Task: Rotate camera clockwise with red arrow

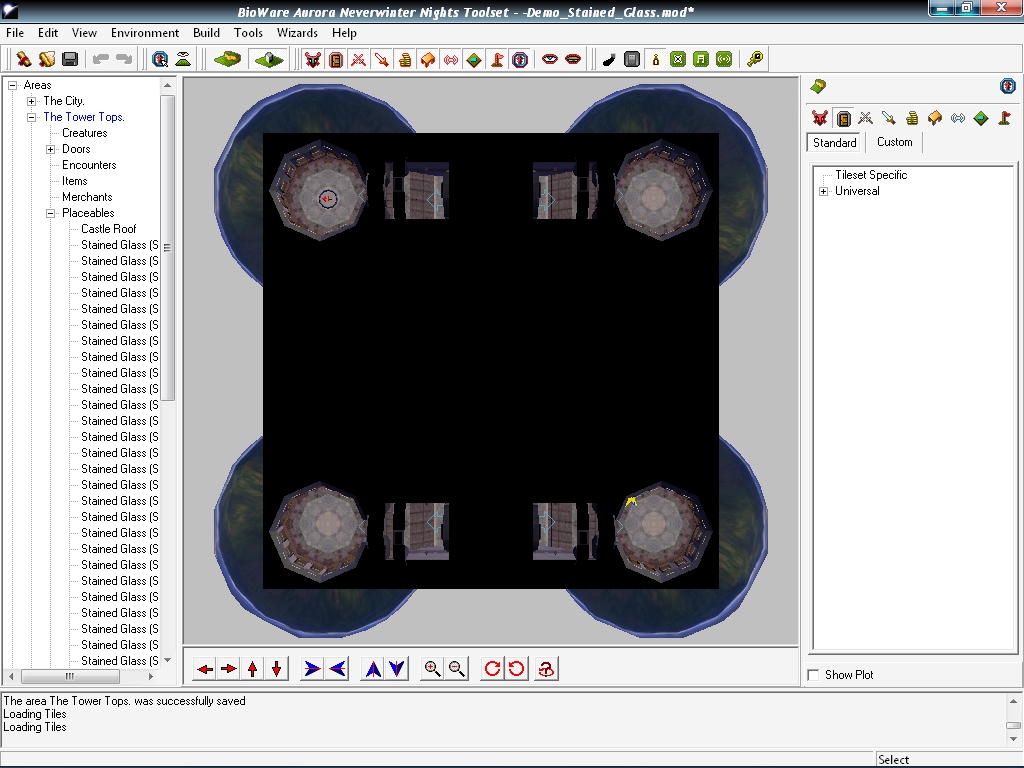Action: [492, 669]
